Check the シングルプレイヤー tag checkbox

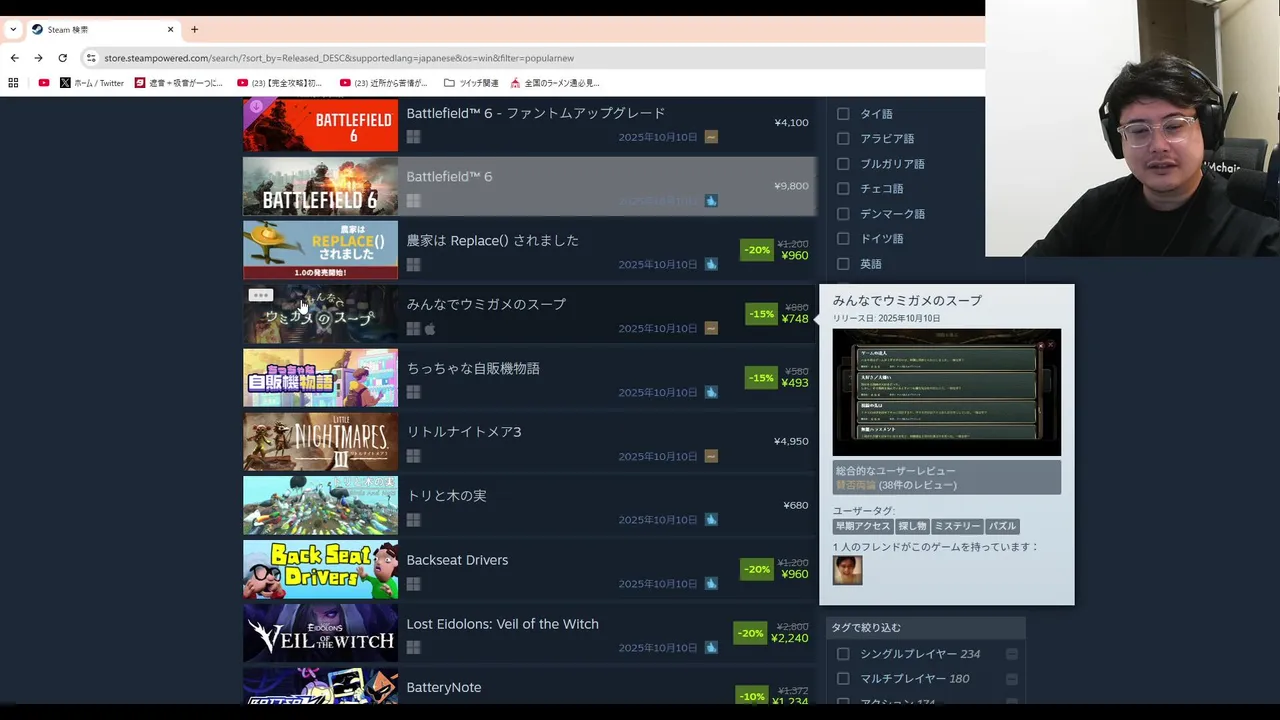pos(843,654)
